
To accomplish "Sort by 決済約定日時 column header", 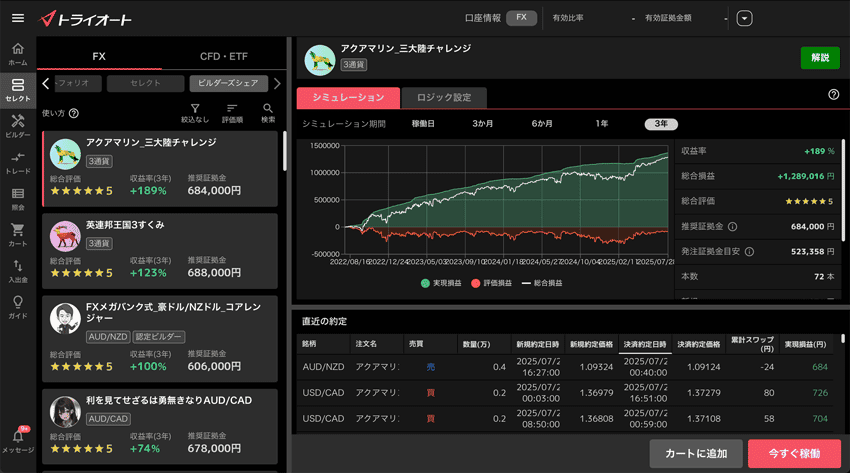I will tap(645, 344).
